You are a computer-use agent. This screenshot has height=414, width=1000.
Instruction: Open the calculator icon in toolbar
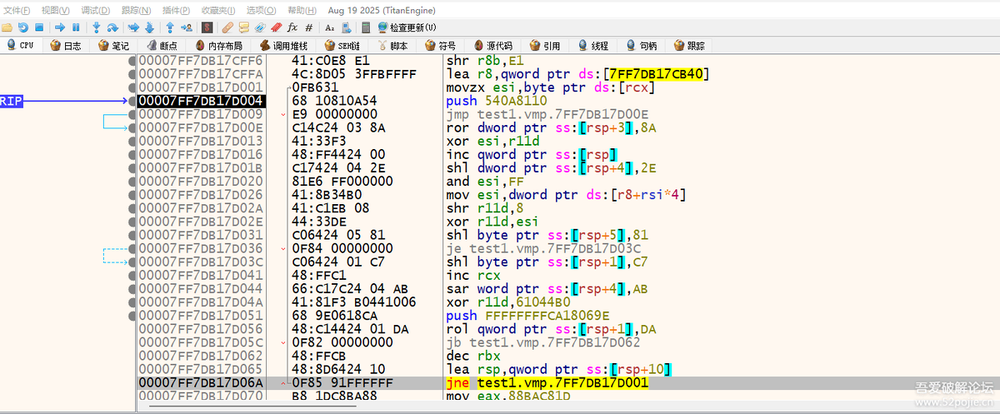(x=365, y=27)
